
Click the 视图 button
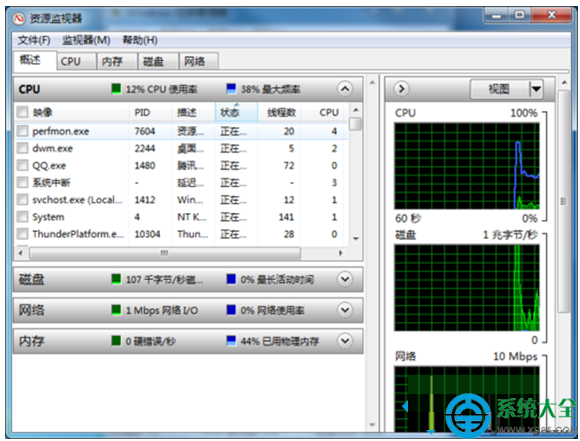click(499, 89)
